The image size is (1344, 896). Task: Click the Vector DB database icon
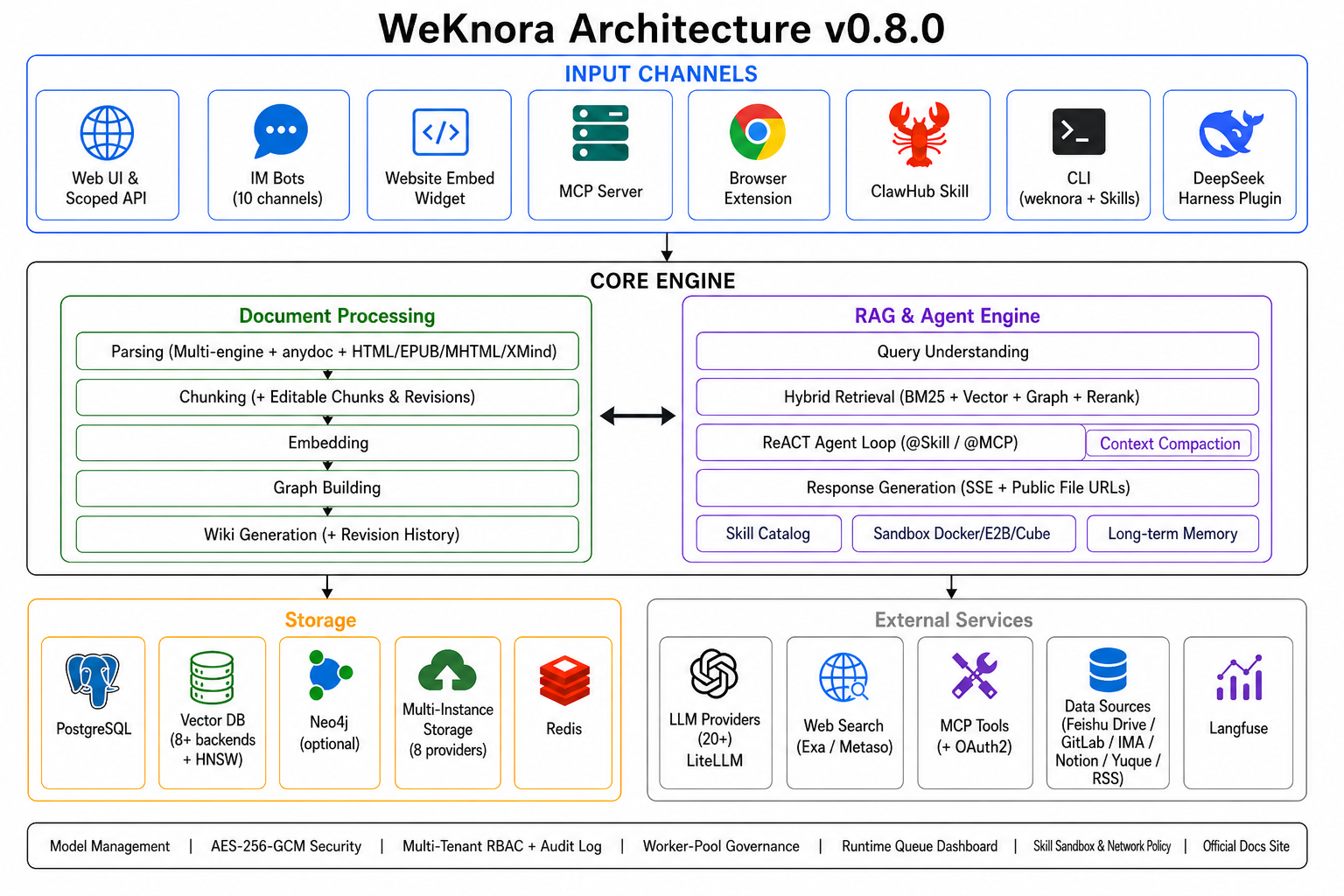(x=212, y=677)
